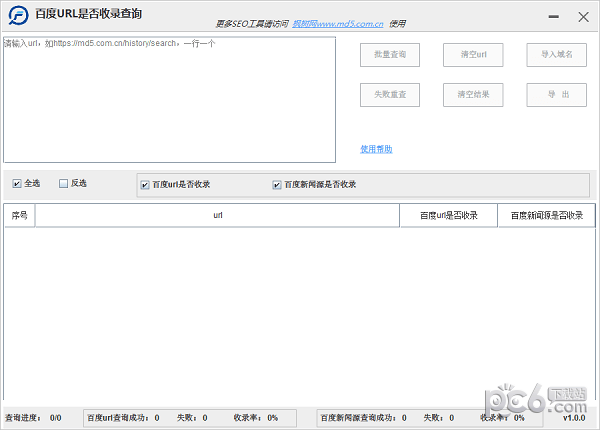This screenshot has height=430, width=600.
Task: Sort by the url column header
Action: point(217,215)
